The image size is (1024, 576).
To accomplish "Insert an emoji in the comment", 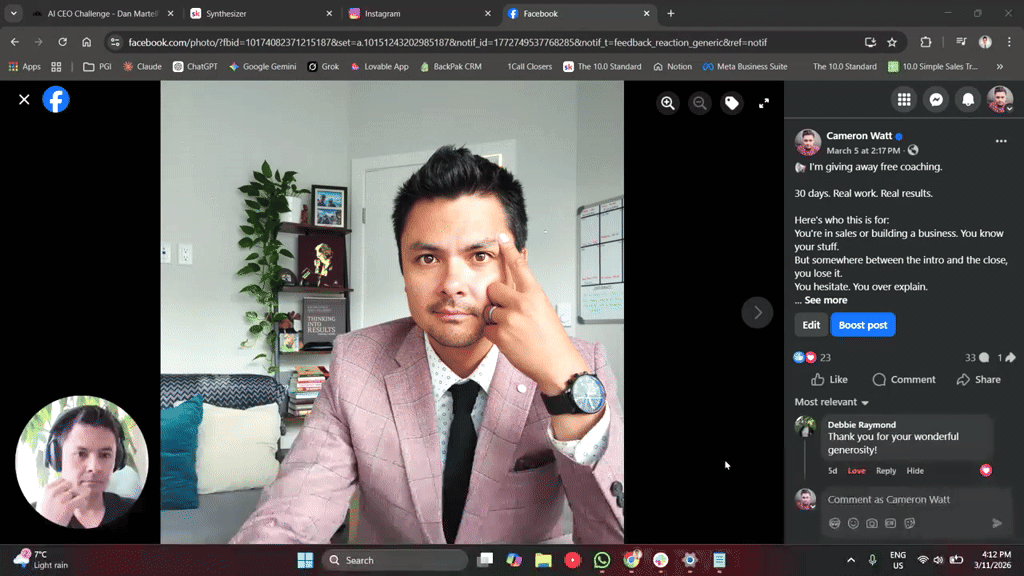I will [x=853, y=523].
